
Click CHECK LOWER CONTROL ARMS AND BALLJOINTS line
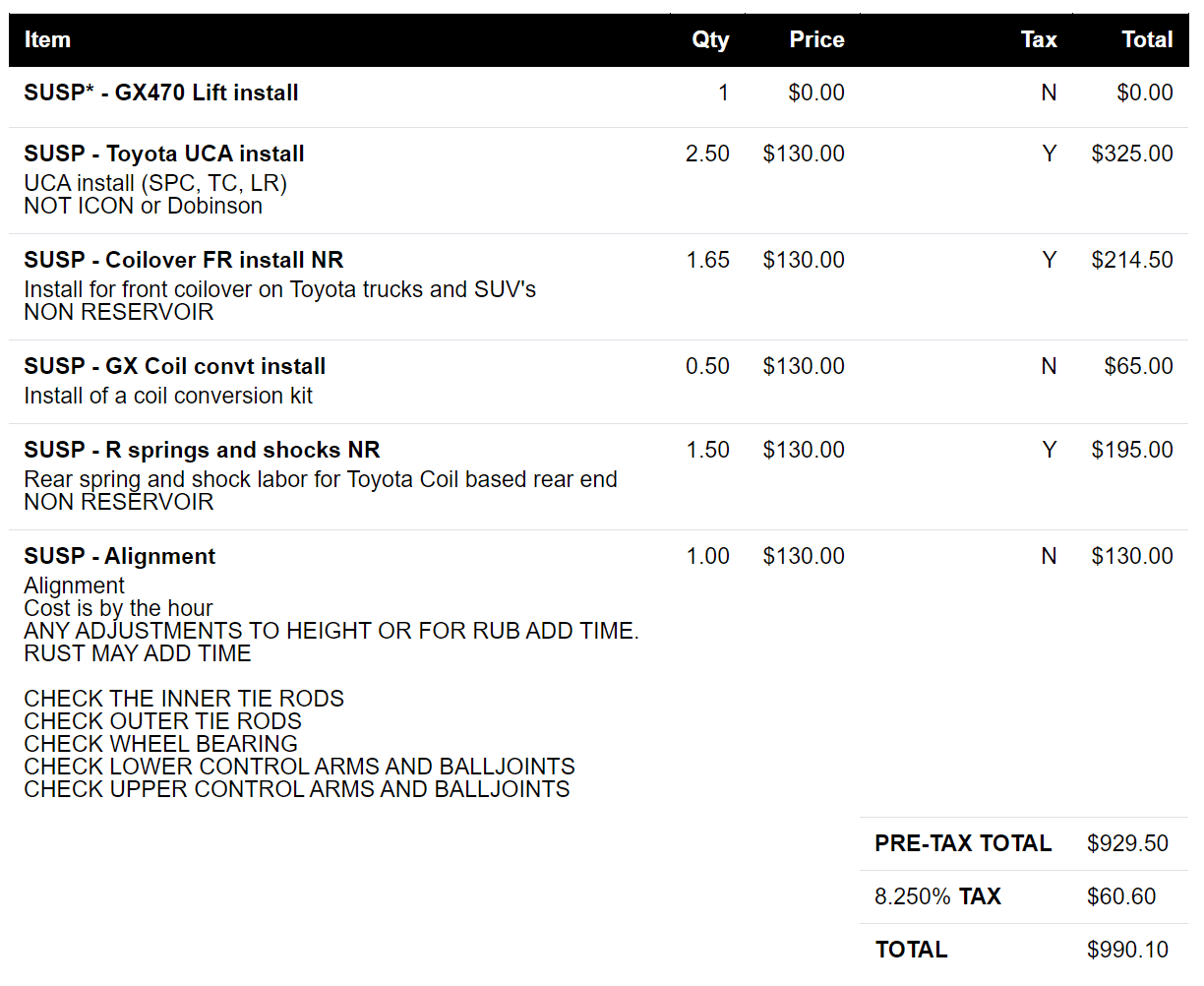[x=300, y=767]
